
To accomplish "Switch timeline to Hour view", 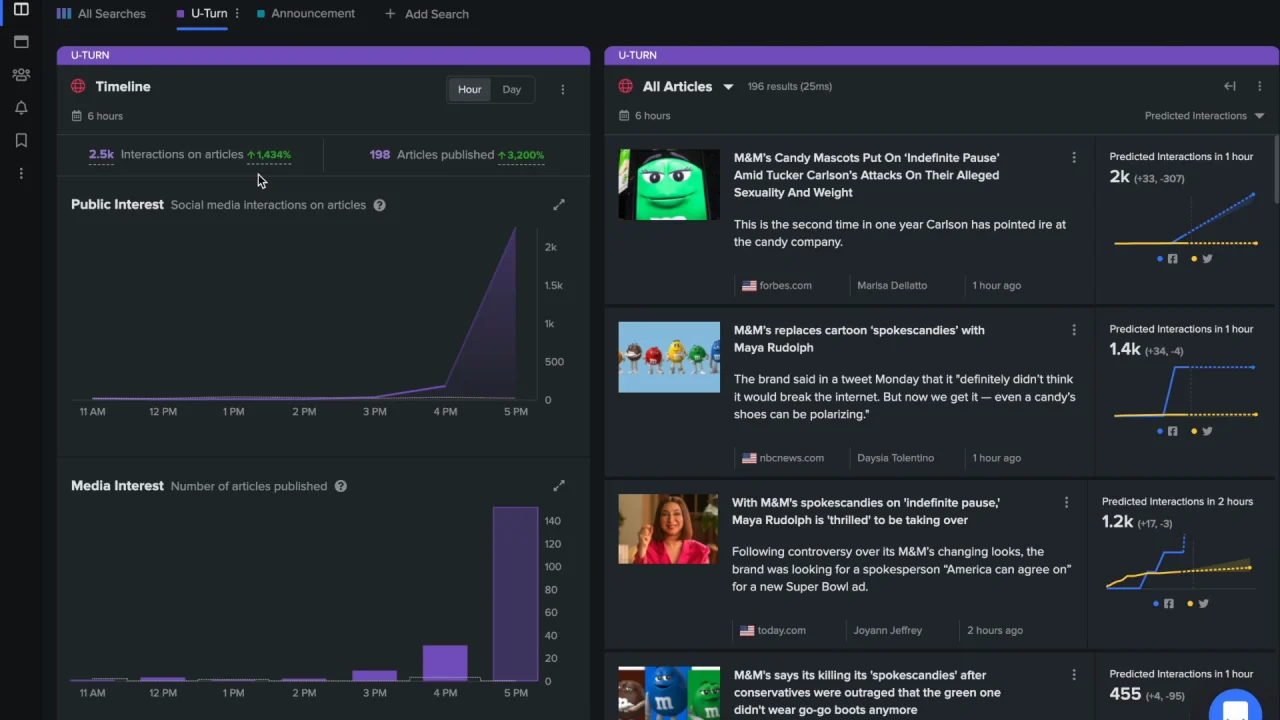I will (x=470, y=90).
